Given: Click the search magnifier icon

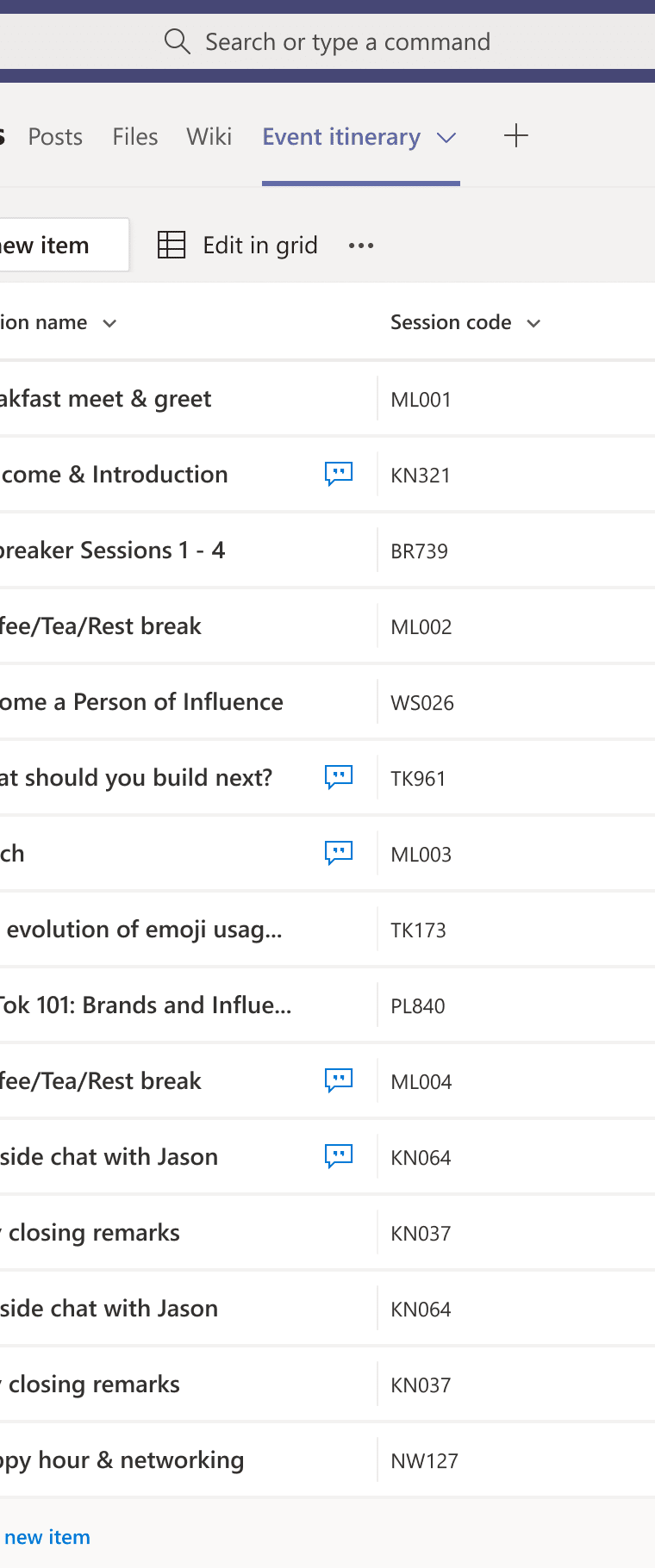Looking at the screenshot, I should pos(177,41).
